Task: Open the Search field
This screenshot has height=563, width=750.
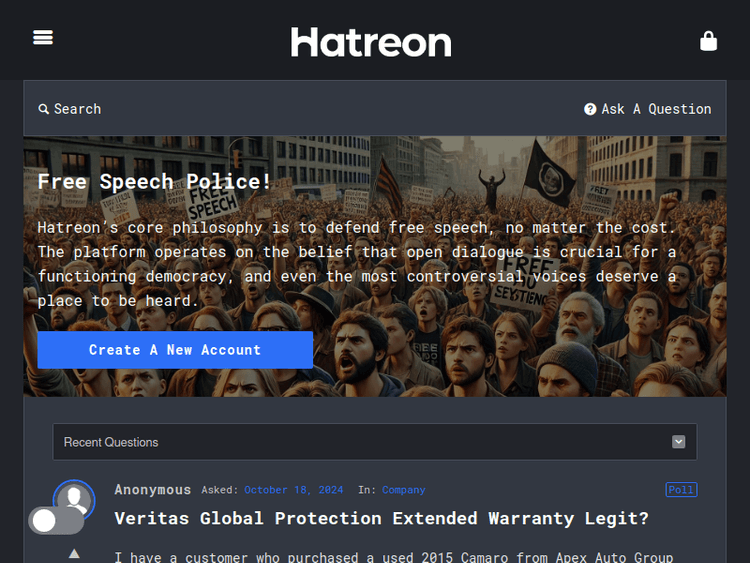Action: [70, 109]
